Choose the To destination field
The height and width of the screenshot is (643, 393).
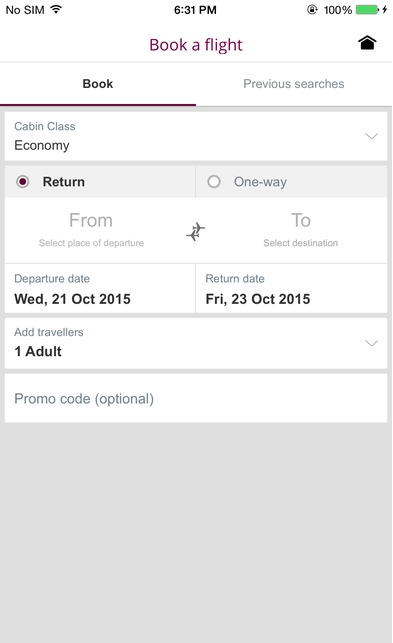point(300,230)
